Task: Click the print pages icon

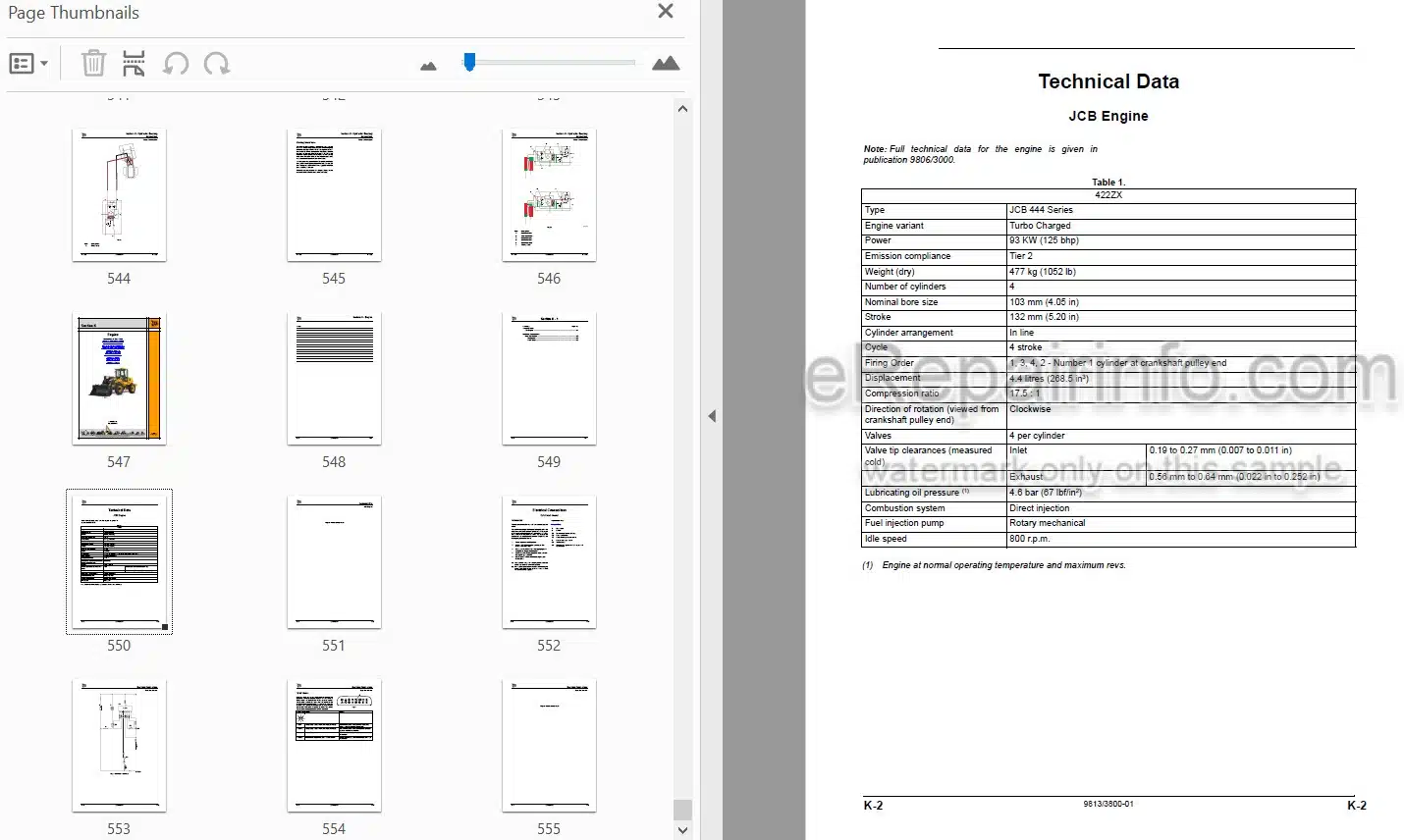Action: click(134, 64)
